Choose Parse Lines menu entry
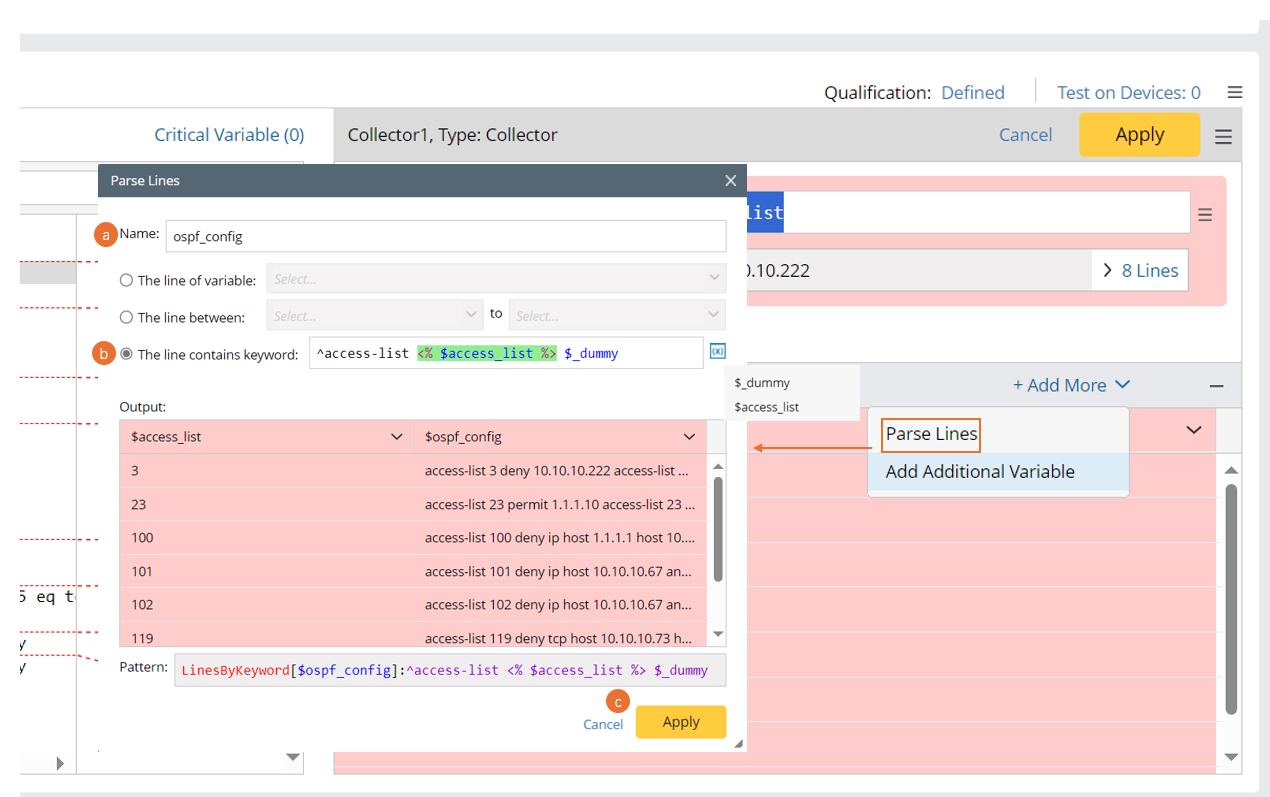 click(931, 434)
